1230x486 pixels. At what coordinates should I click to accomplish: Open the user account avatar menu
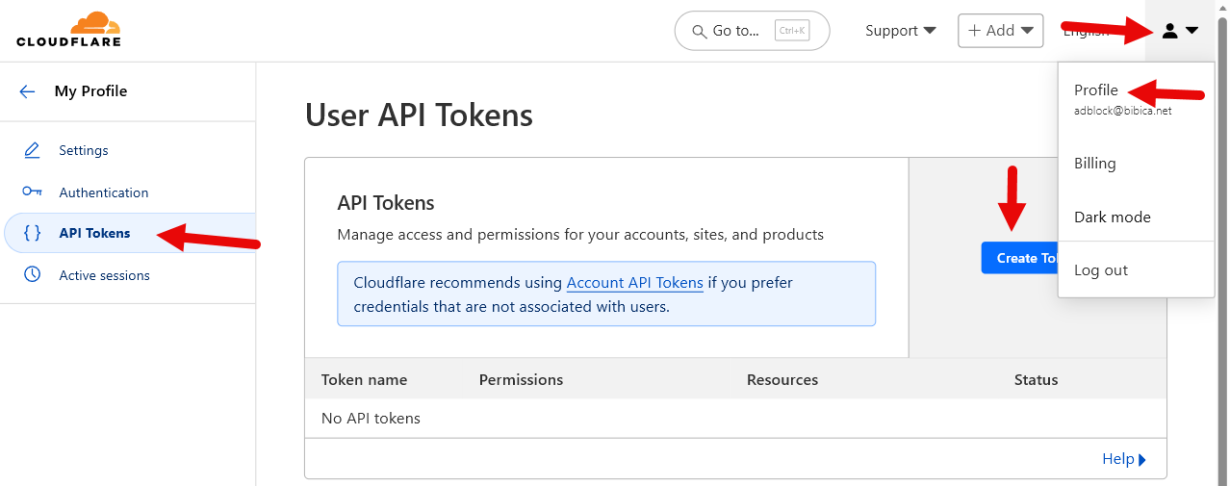pos(1178,31)
